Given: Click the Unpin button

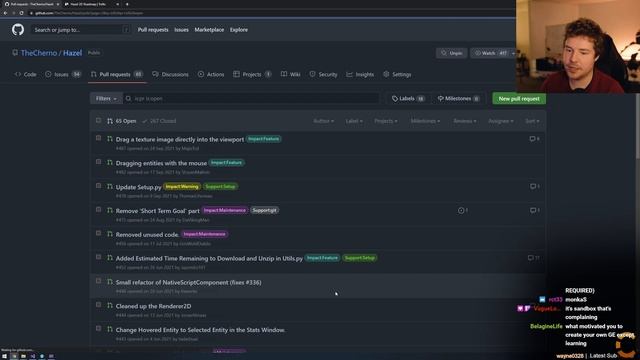Looking at the screenshot, I should 451,53.
